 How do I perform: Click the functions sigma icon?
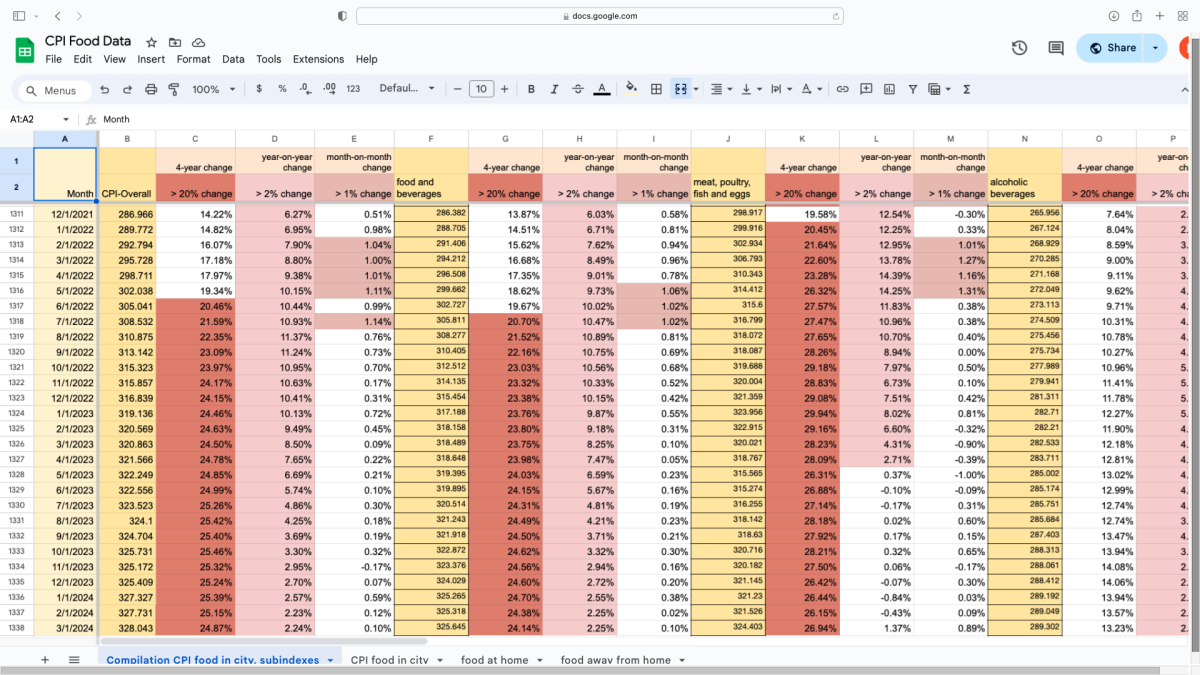pos(966,89)
